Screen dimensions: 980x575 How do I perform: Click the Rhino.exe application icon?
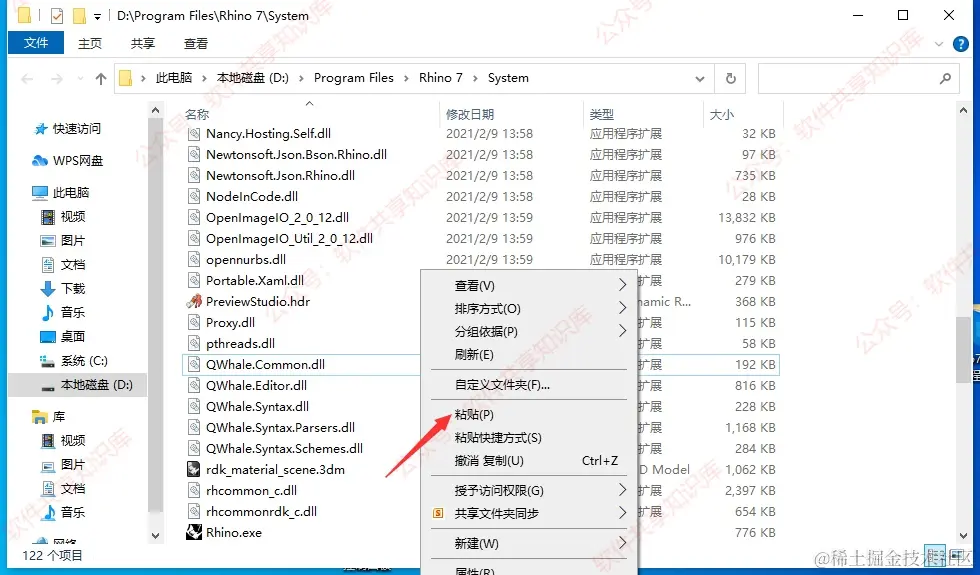[194, 532]
